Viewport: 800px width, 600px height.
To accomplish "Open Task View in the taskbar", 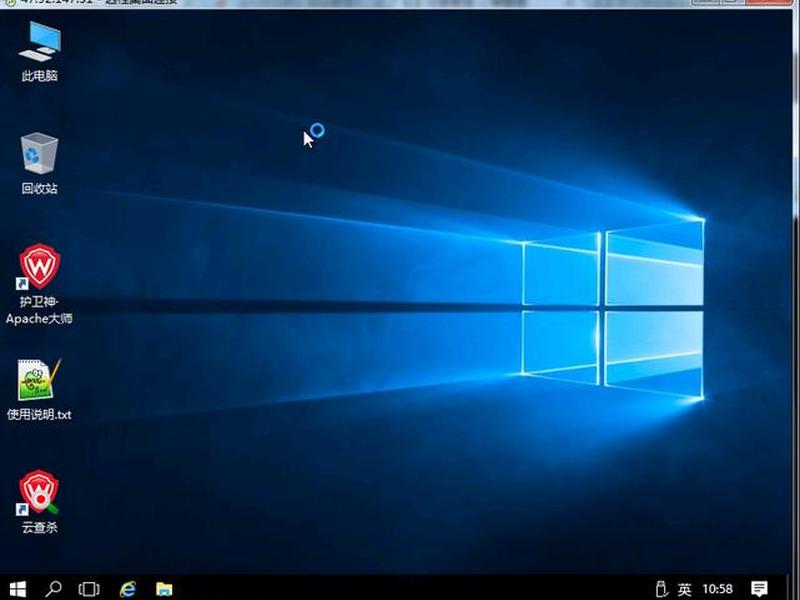I will coord(89,589).
